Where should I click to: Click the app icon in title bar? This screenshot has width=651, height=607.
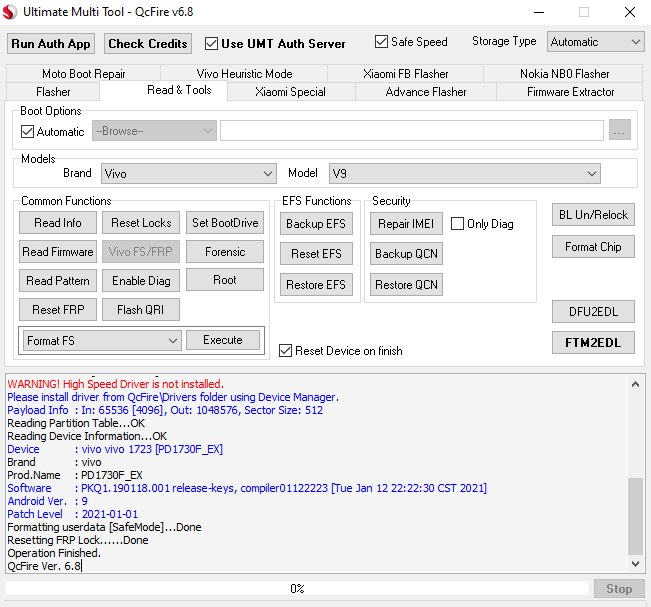(11, 12)
